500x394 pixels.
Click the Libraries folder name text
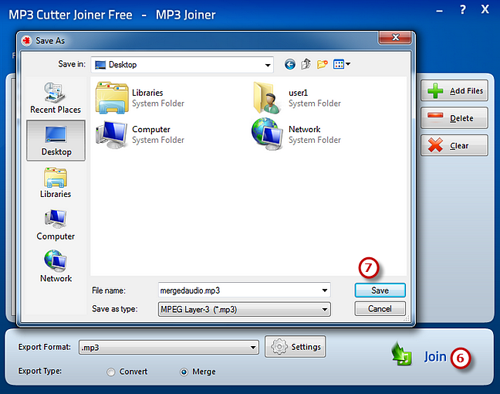pos(147,93)
